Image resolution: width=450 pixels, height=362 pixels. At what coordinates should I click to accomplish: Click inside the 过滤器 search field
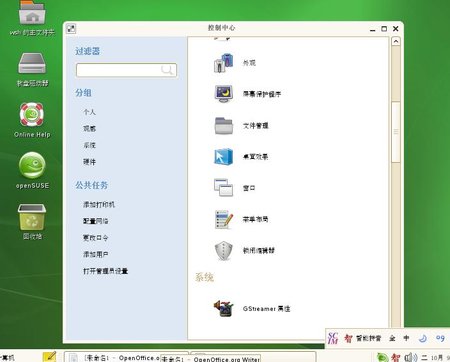pyautogui.click(x=126, y=70)
